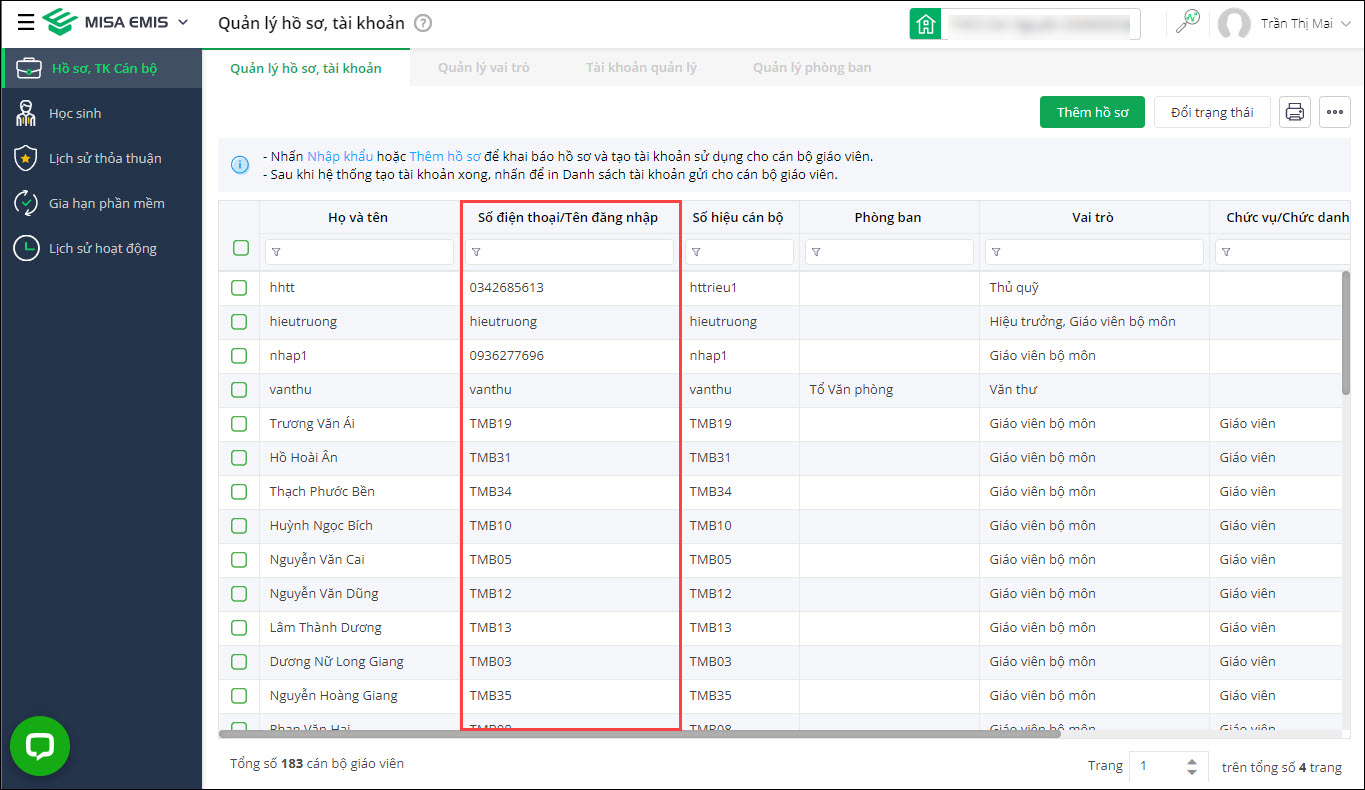
Task: Open filter funnel in Phòng ban column
Action: pos(816,252)
